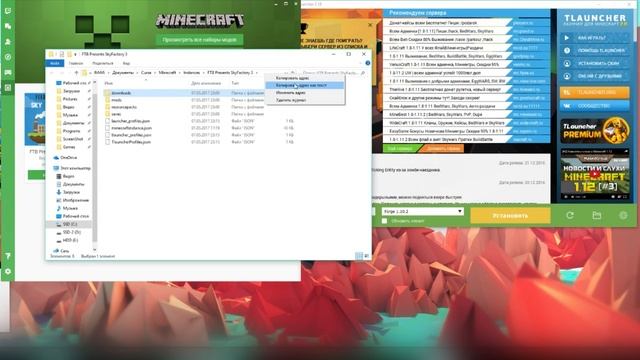
Task: Click the Explorer search field
Action: pos(331,73)
